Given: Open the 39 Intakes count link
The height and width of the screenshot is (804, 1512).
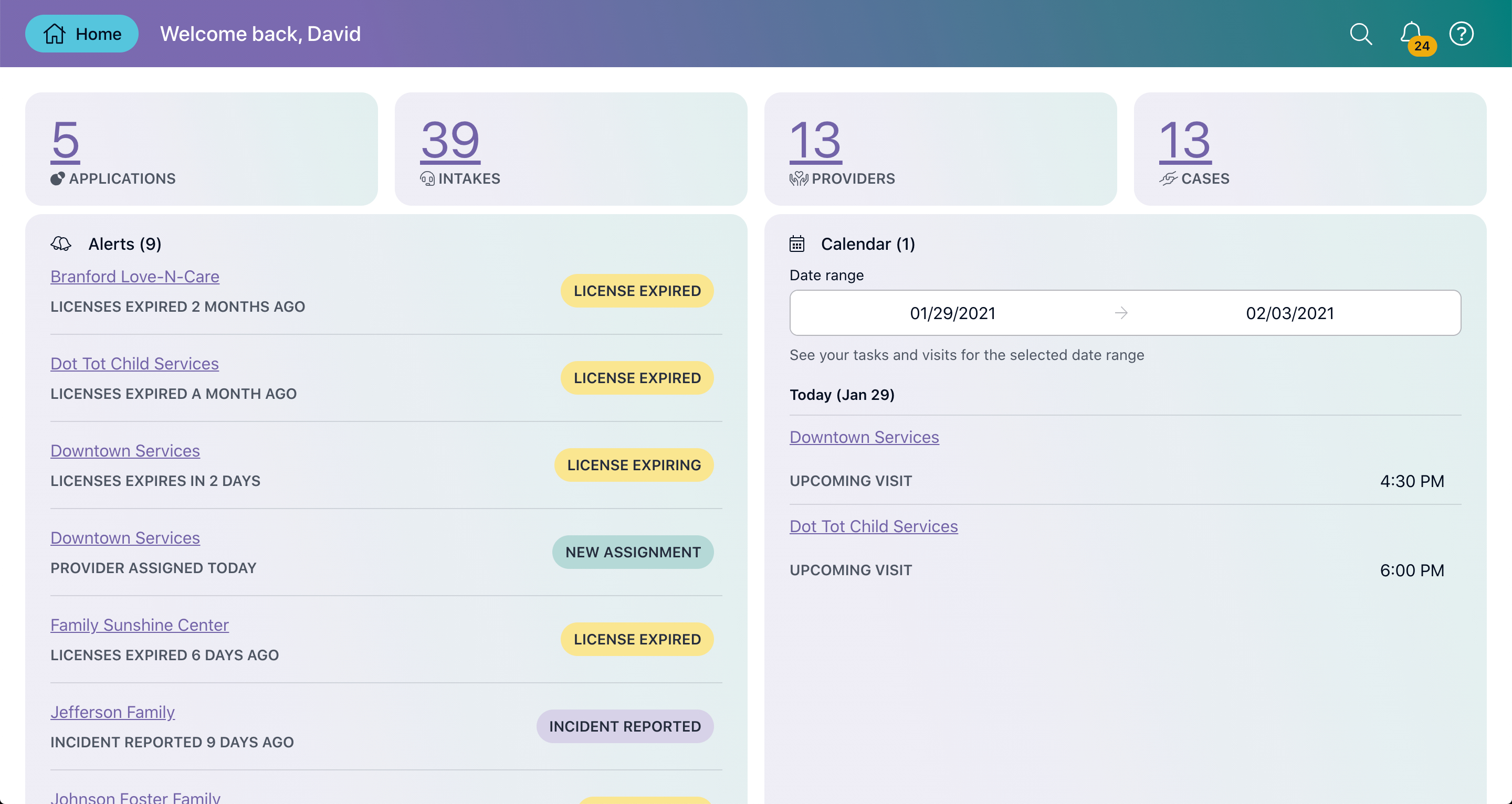Looking at the screenshot, I should tap(450, 140).
